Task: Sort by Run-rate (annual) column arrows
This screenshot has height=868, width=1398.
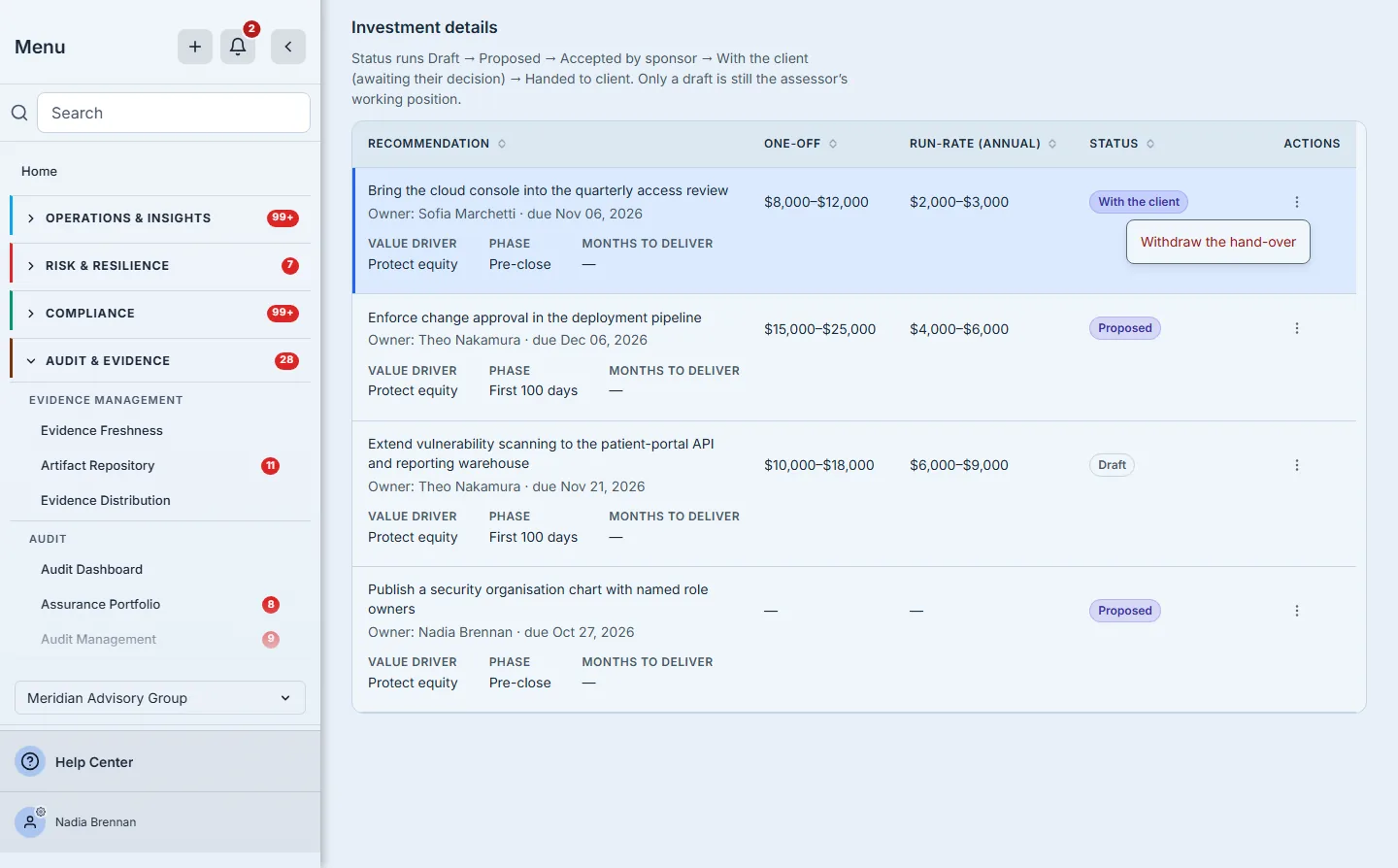Action: pyautogui.click(x=1052, y=144)
